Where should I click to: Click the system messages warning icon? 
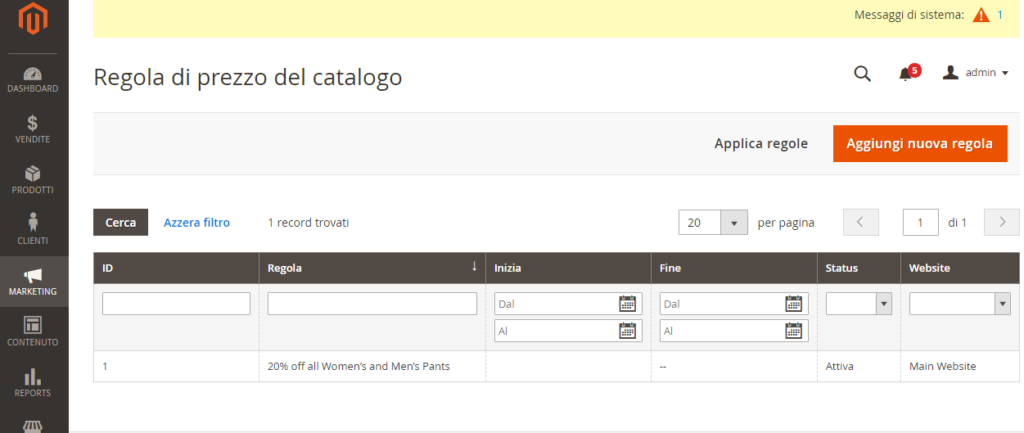click(x=980, y=15)
